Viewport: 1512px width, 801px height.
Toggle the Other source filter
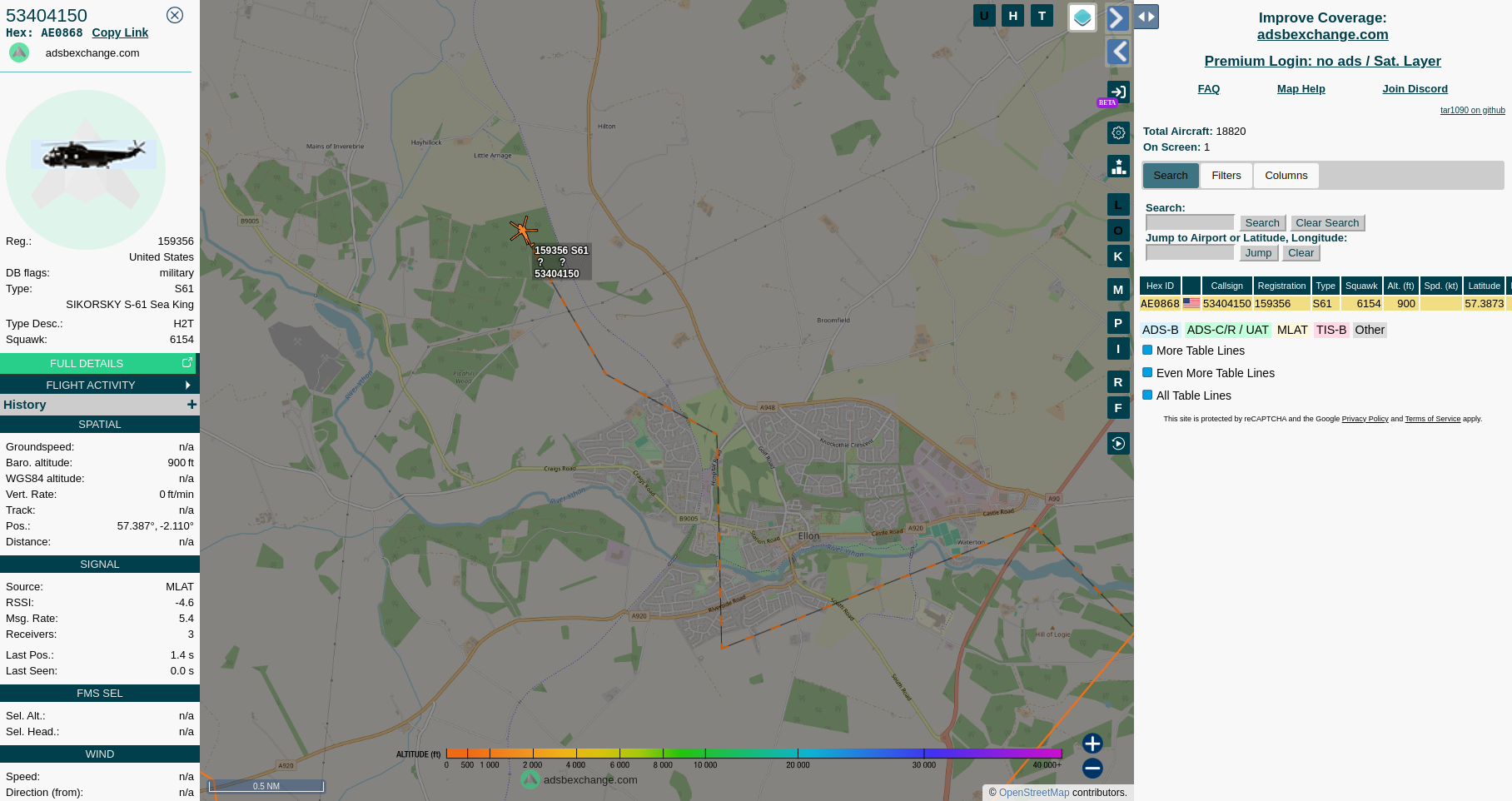click(1369, 330)
